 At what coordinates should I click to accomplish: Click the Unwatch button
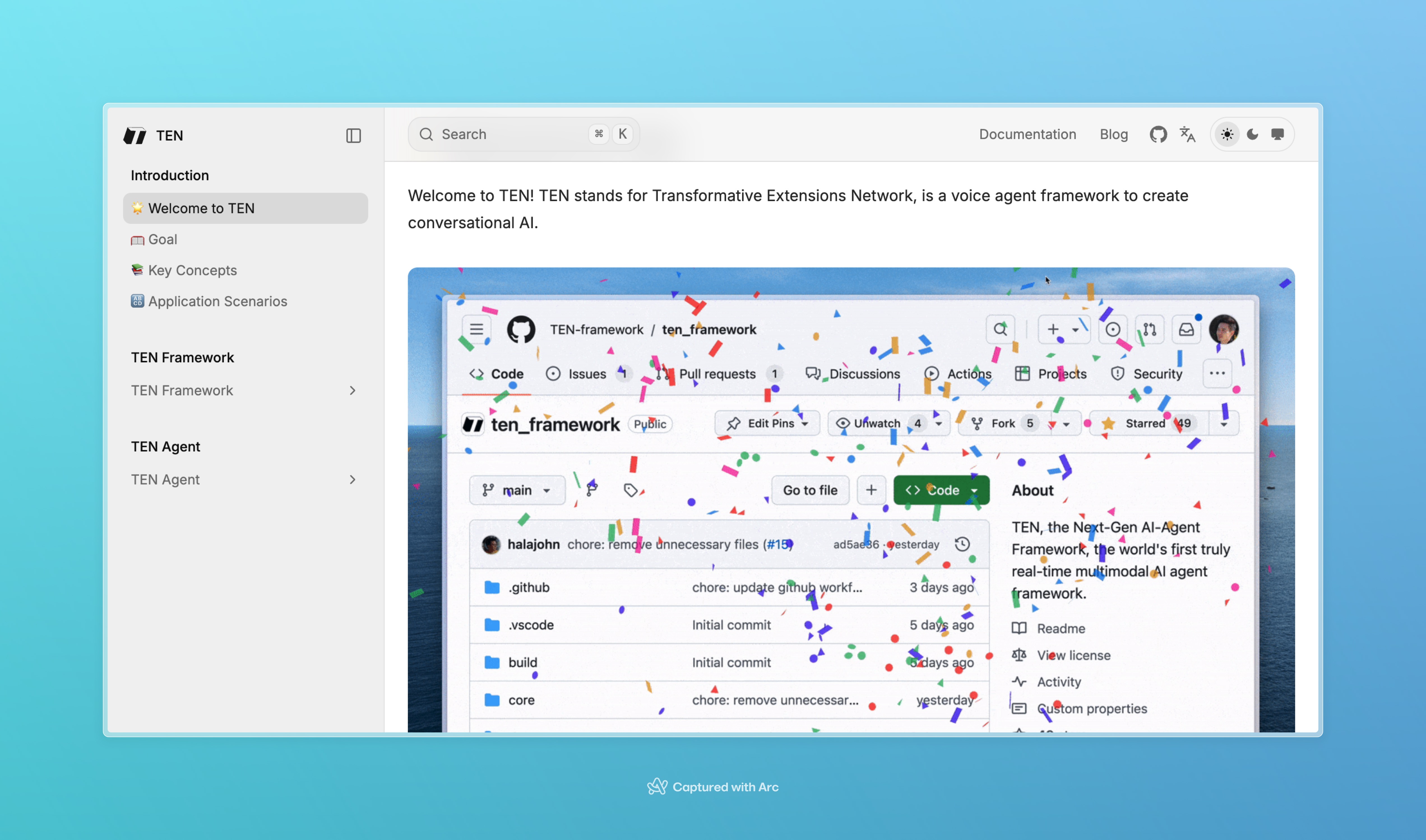[877, 423]
